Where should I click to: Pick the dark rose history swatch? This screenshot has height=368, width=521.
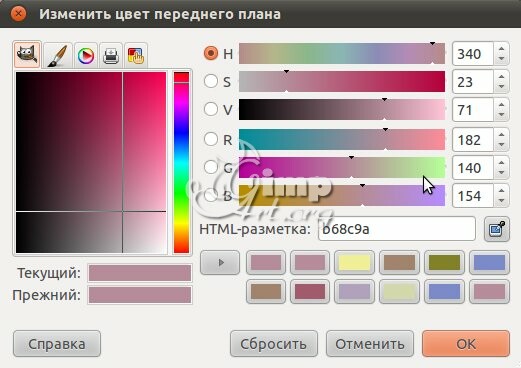[310, 292]
